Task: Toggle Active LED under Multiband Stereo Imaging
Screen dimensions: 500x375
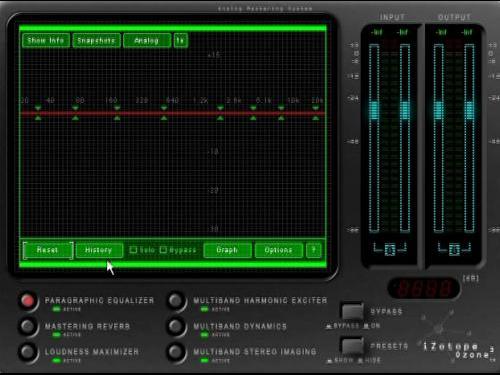Action: click(x=204, y=360)
